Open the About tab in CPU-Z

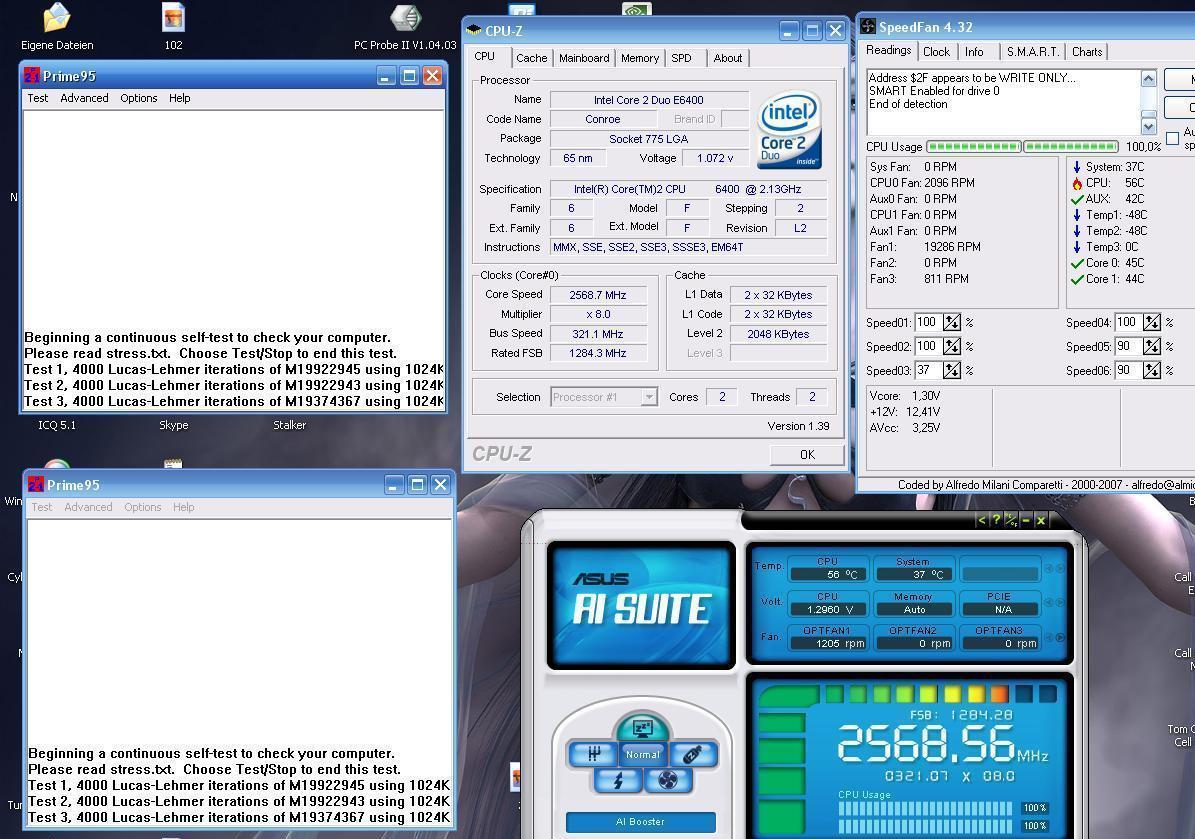tap(728, 58)
